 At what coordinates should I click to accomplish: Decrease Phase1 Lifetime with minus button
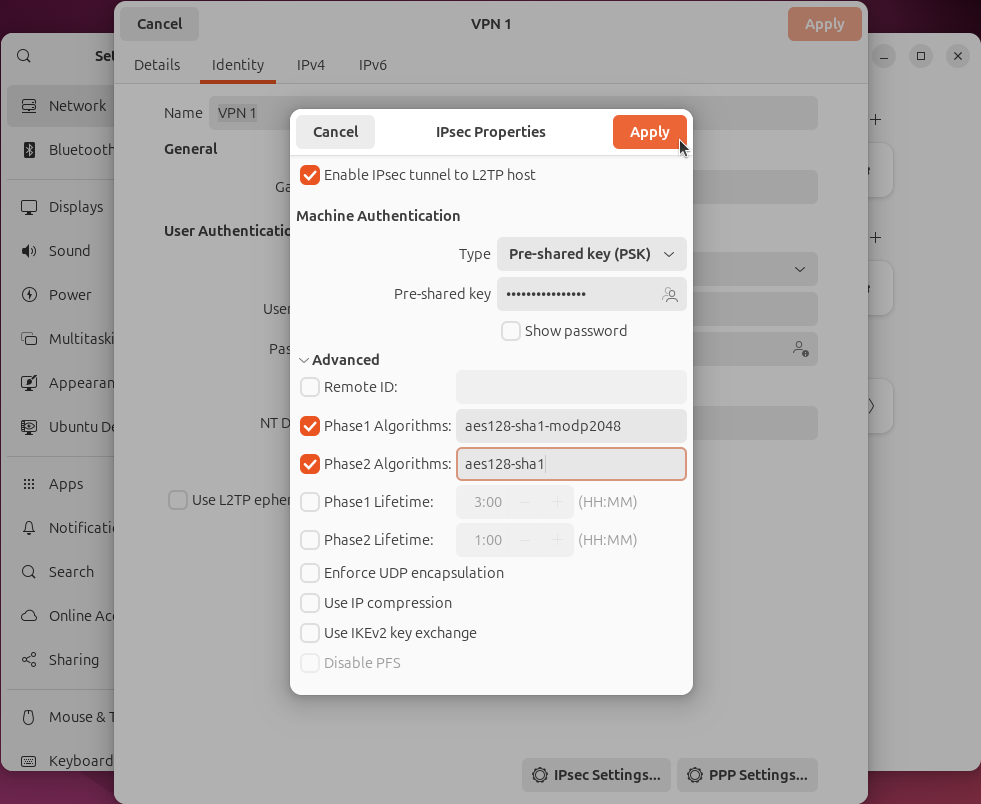pos(526,502)
